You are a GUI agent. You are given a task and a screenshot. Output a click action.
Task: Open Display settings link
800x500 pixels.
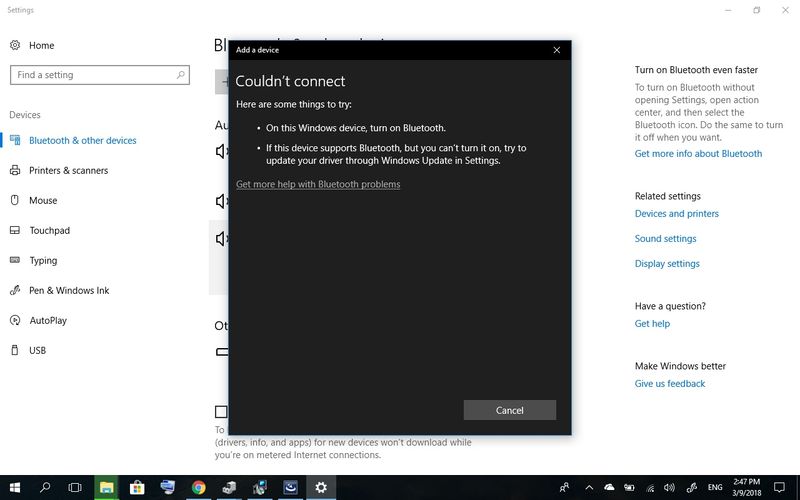pos(667,264)
